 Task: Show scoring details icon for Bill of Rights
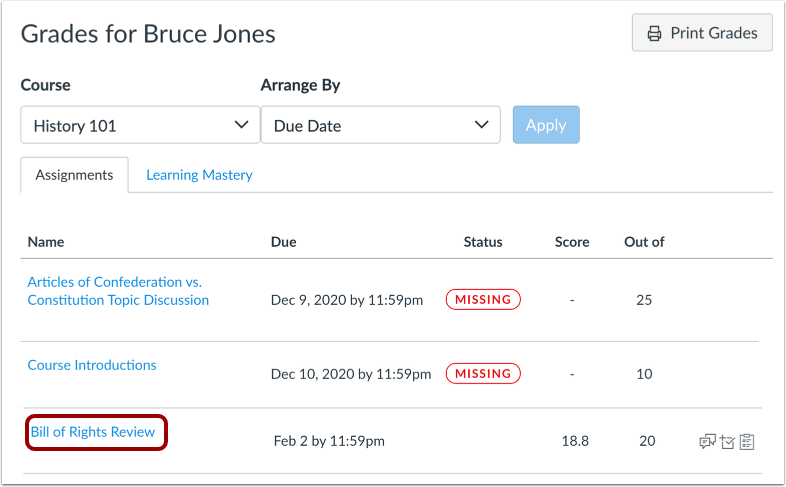coord(727,441)
